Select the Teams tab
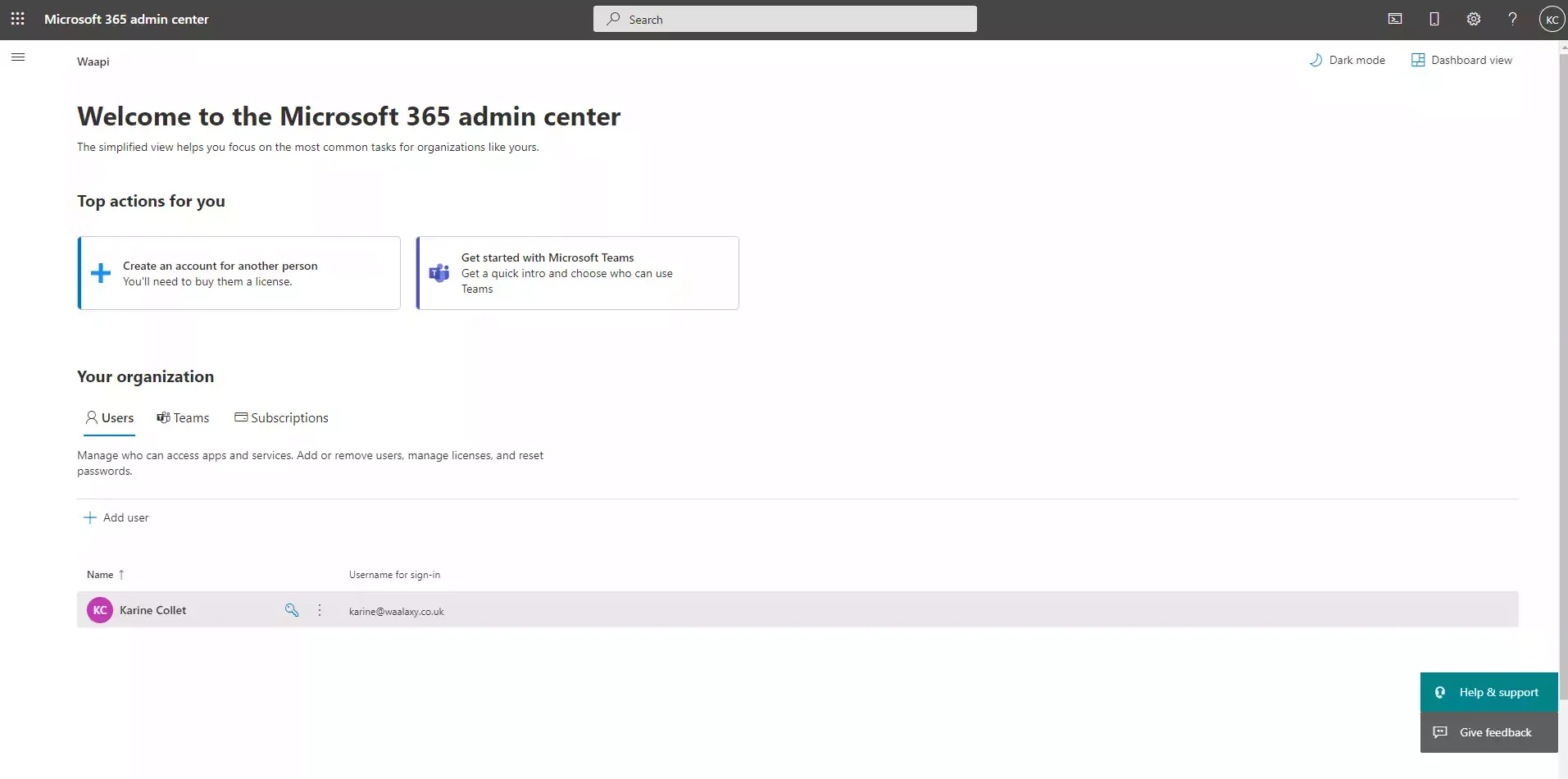The height and width of the screenshot is (779, 1568). tap(183, 418)
